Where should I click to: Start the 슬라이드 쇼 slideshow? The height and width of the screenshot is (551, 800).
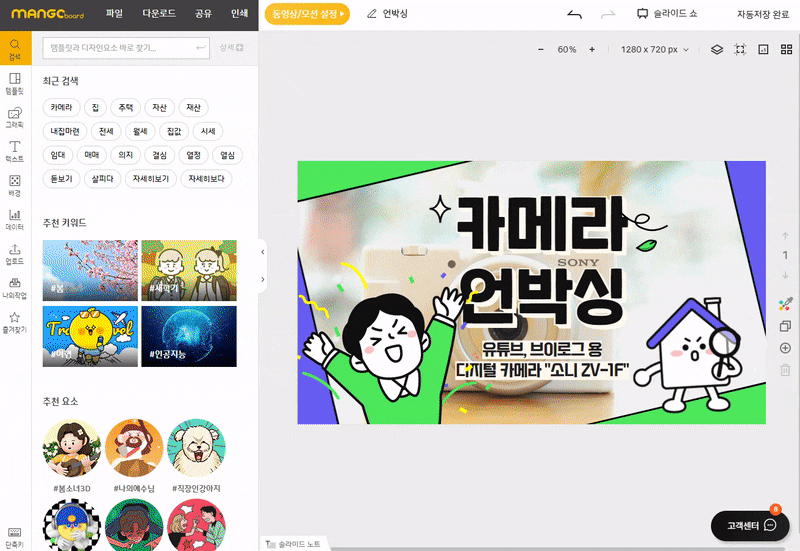(667, 14)
